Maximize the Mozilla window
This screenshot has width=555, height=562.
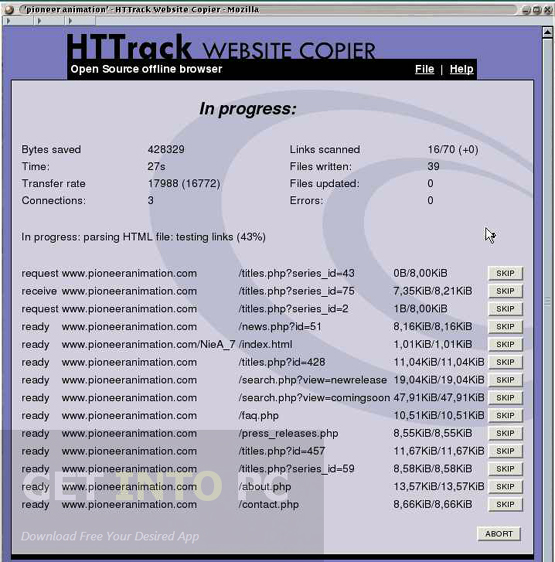(x=537, y=10)
